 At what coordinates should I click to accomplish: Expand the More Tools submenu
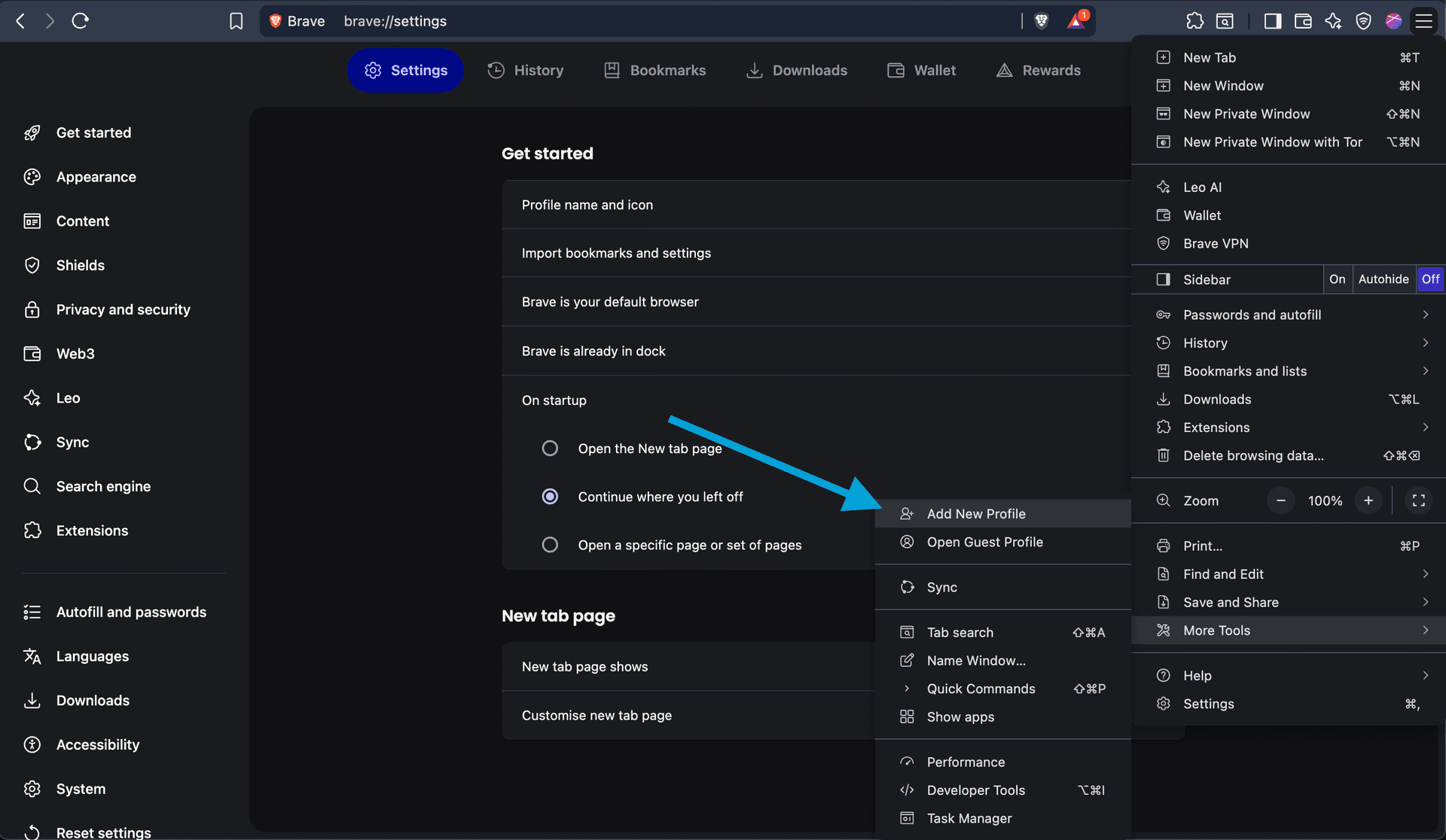point(1288,631)
